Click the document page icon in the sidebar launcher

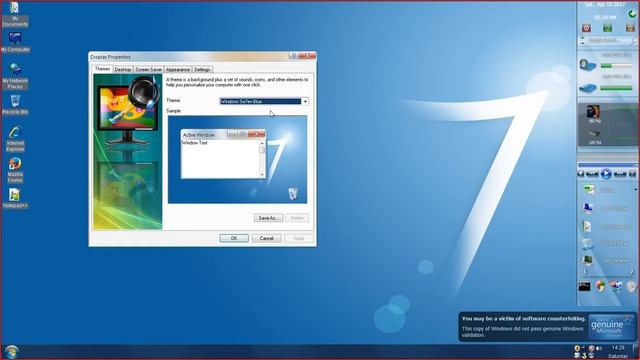587,227
